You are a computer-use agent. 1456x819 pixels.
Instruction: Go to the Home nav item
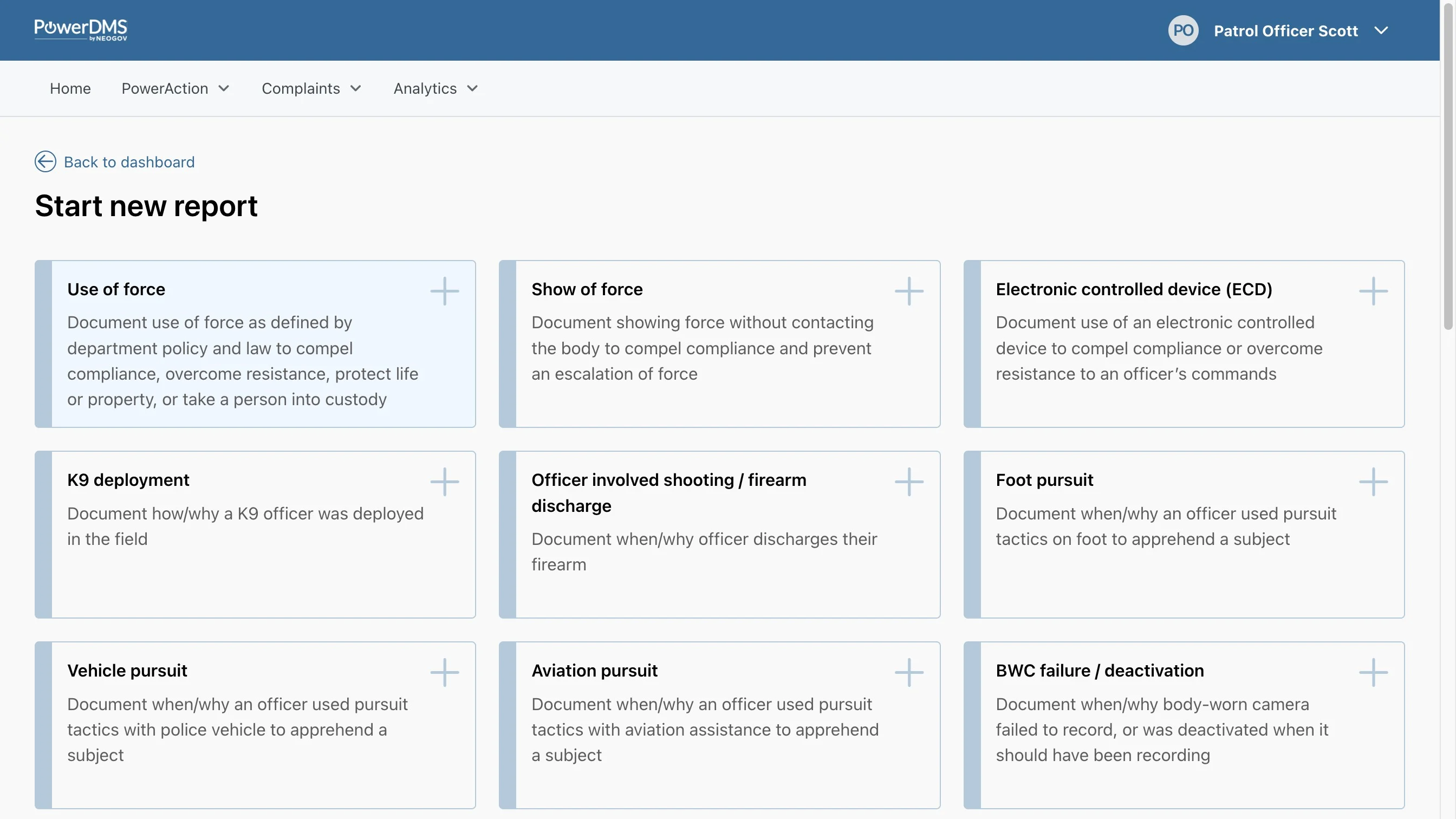(x=70, y=89)
